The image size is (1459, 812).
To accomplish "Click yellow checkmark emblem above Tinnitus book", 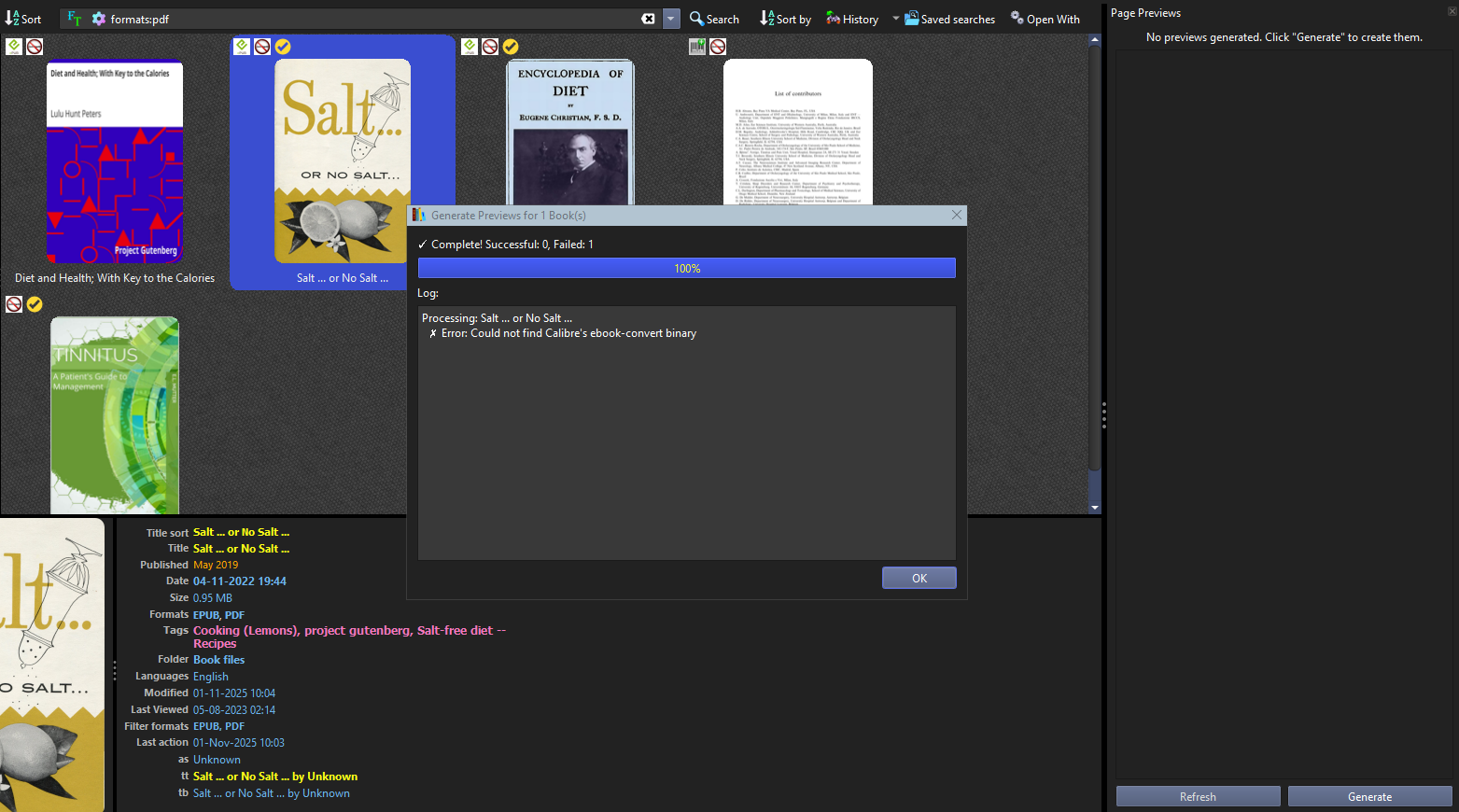I will pos(35,304).
